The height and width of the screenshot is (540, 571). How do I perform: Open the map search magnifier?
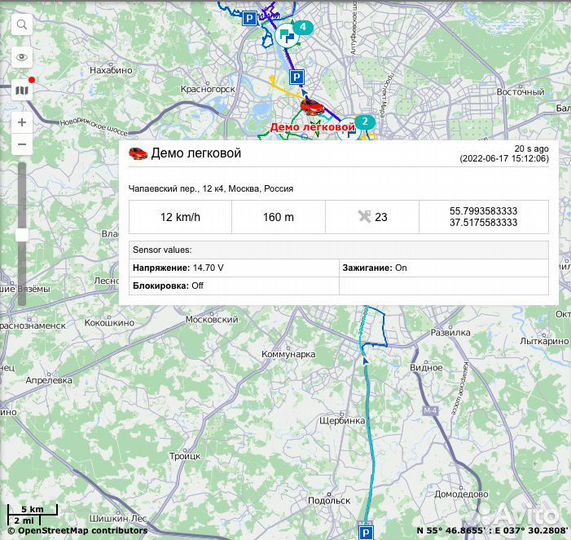coord(22,25)
